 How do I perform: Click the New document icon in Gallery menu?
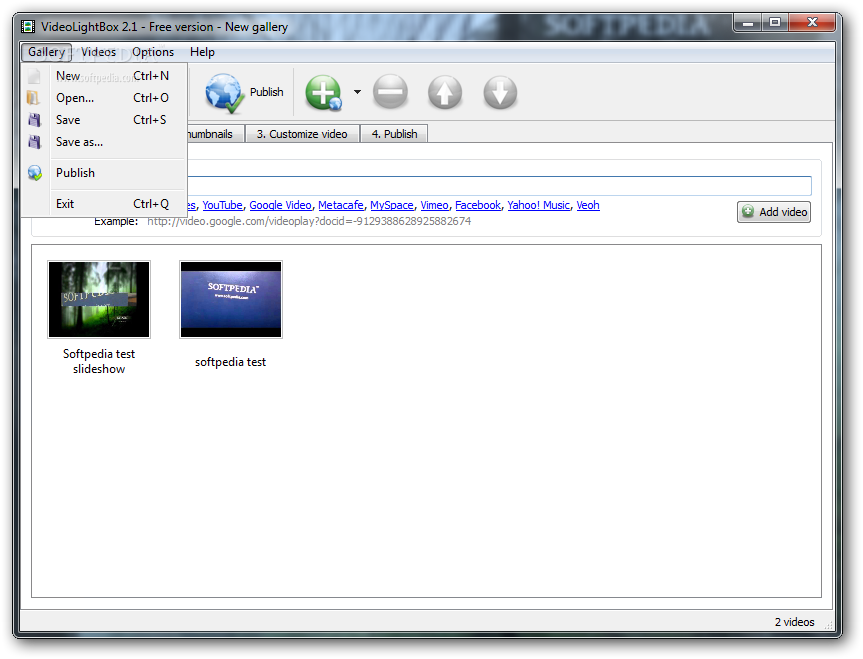34,76
